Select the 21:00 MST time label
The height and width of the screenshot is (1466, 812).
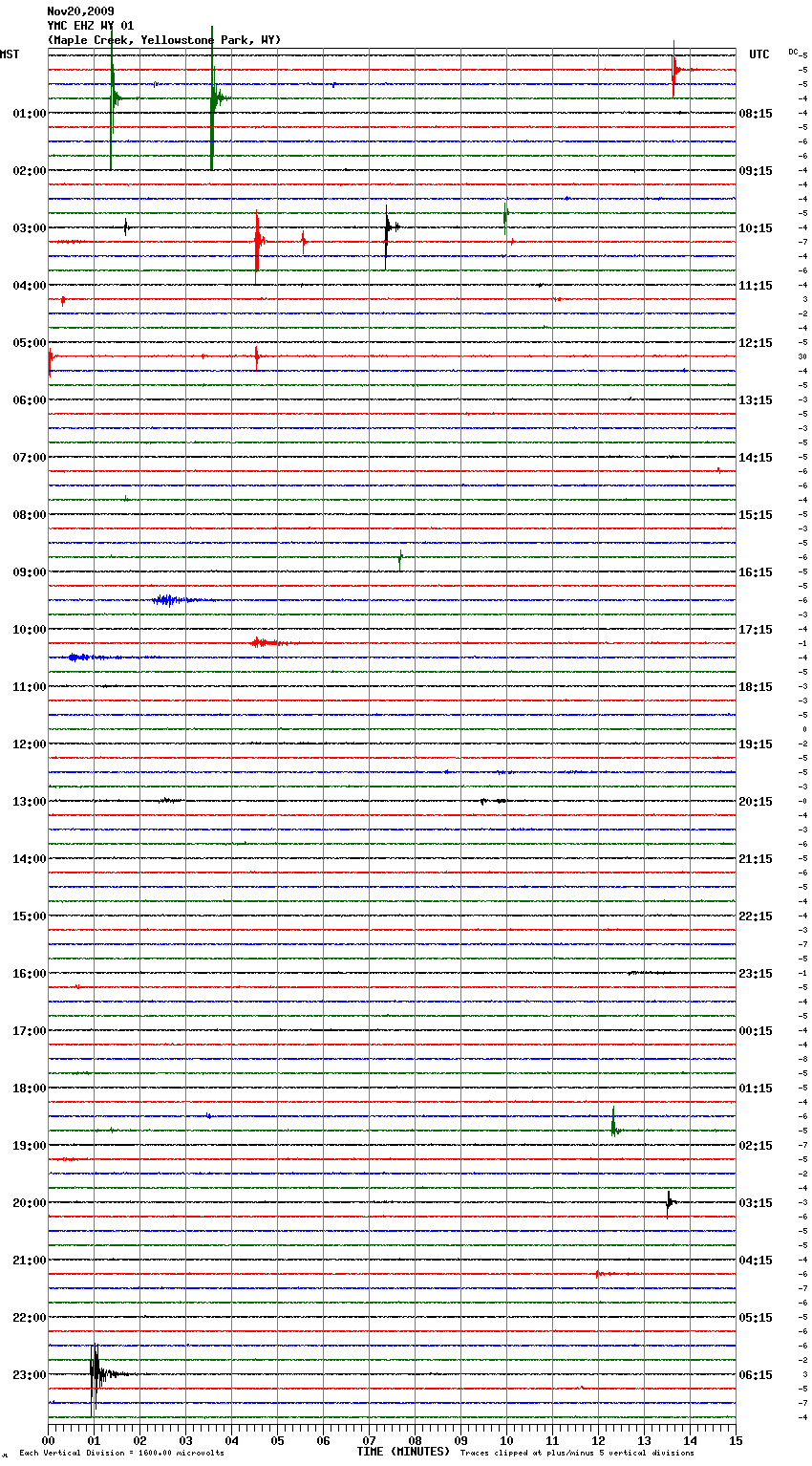tap(30, 1261)
